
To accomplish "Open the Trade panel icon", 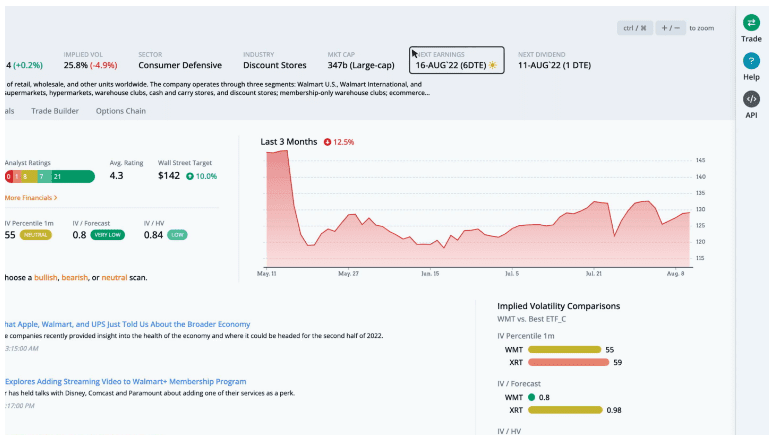I will pos(751,23).
